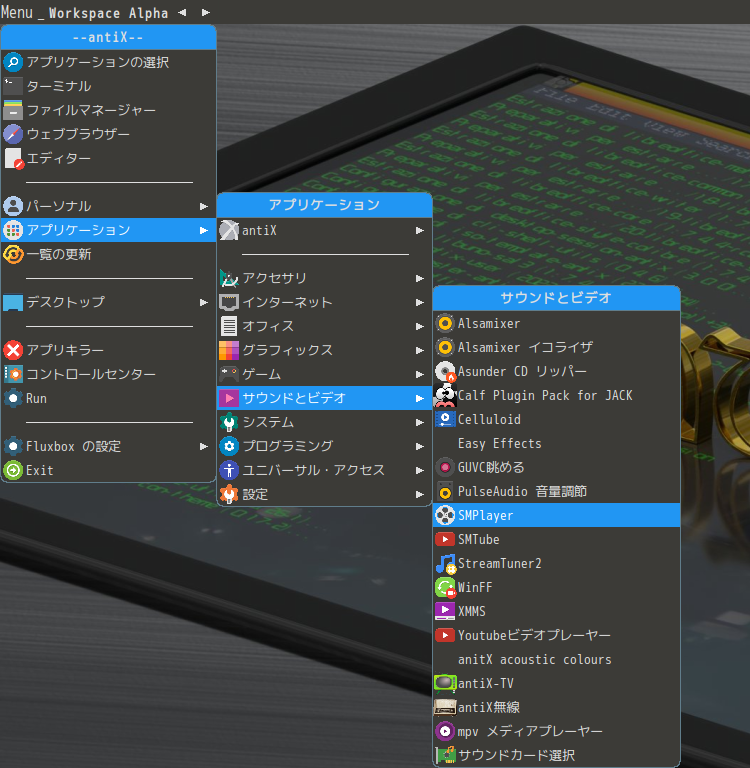Expand the パーソナル submenu arrow
The image size is (750, 768).
(204, 206)
